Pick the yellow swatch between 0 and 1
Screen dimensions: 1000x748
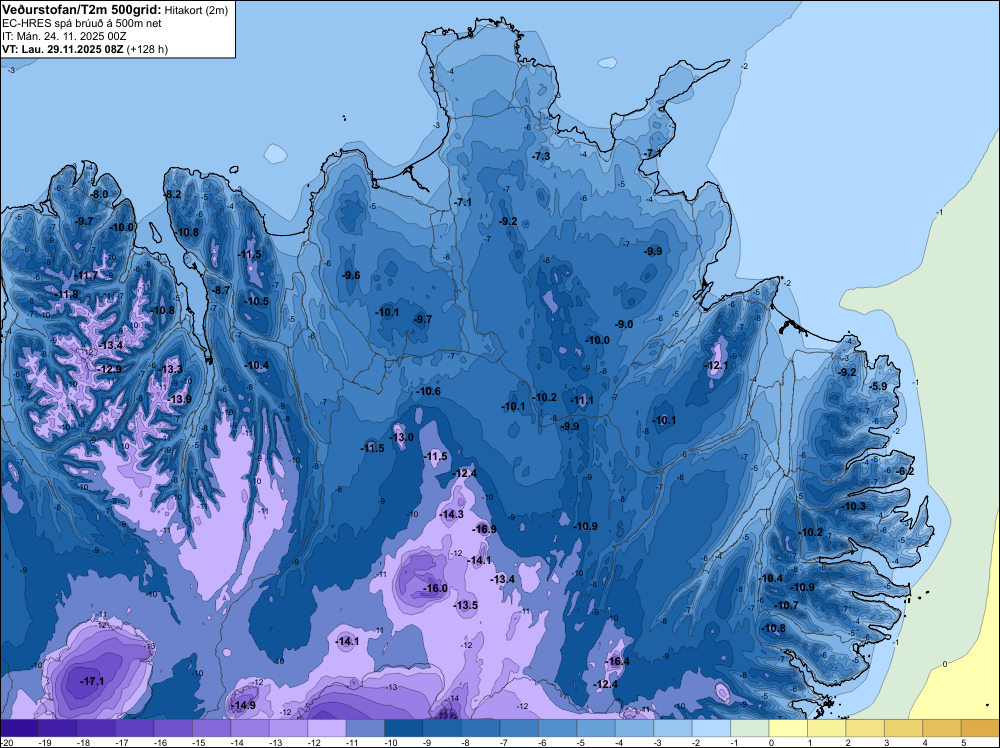click(x=788, y=728)
